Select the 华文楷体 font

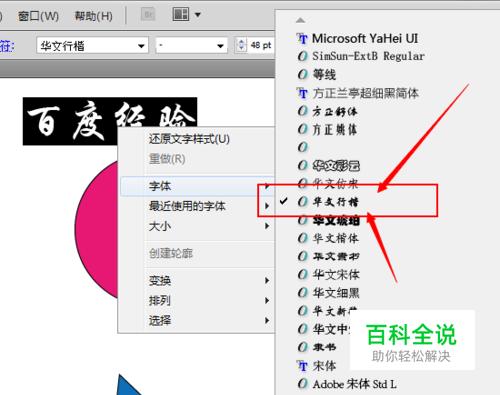pos(335,238)
